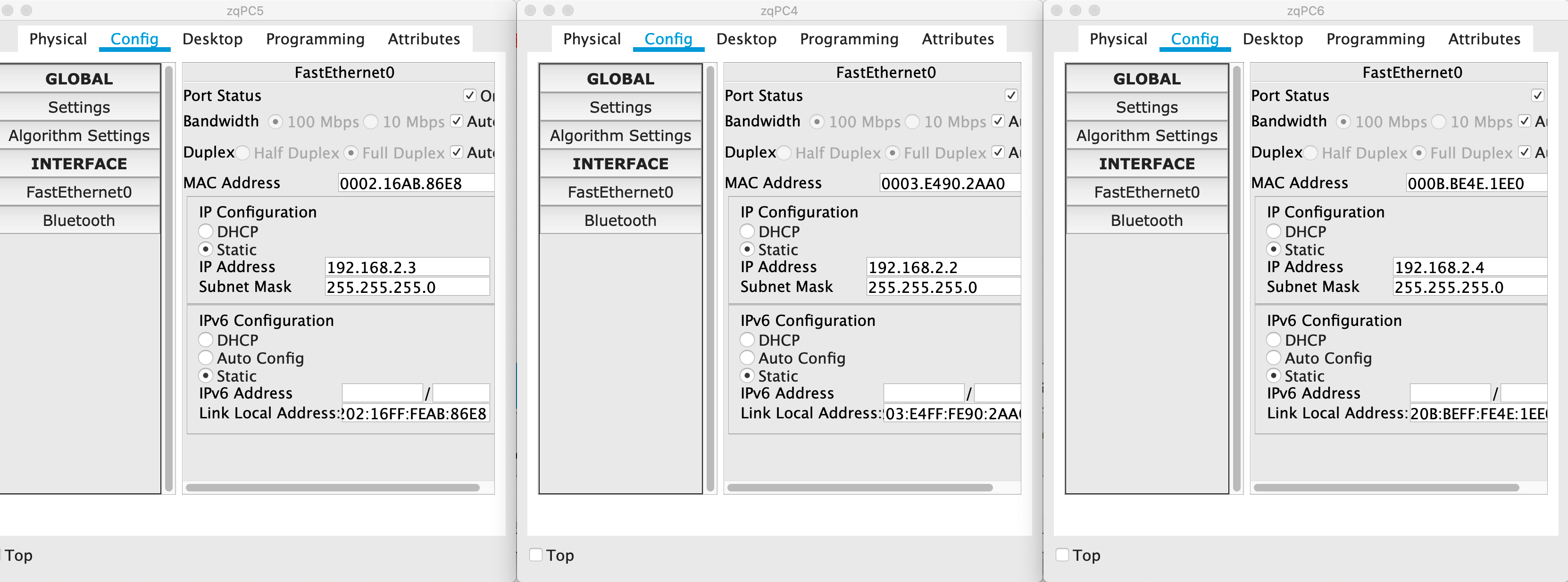Click horizontal scrollbar in zqPC4 config panel
The height and width of the screenshot is (582, 1568).
(x=859, y=488)
